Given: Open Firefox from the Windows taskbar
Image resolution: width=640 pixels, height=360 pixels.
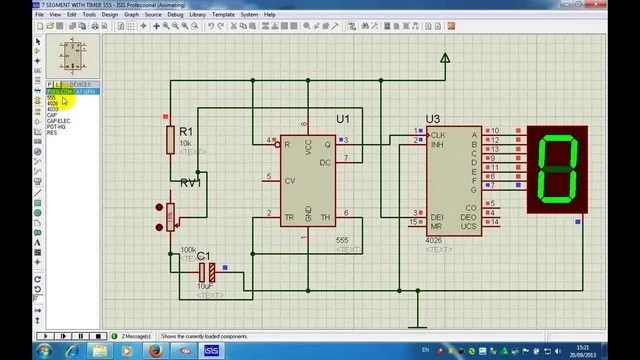Looking at the screenshot, I should (155, 351).
